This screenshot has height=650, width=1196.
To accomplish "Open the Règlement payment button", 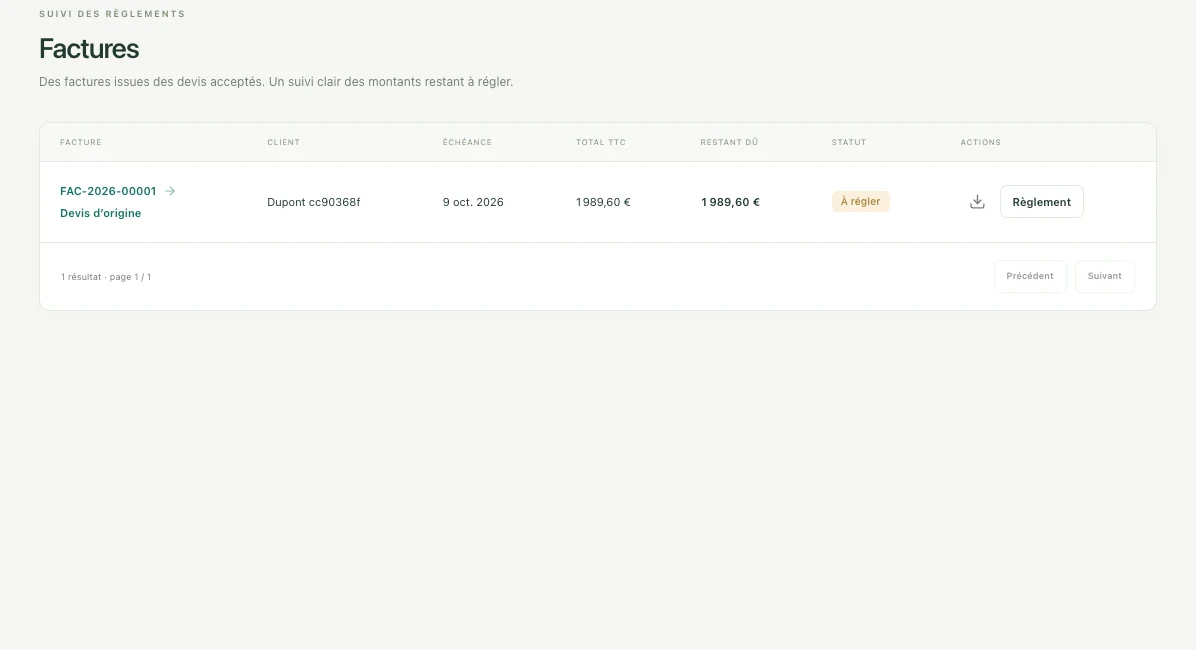I will (1041, 202).
